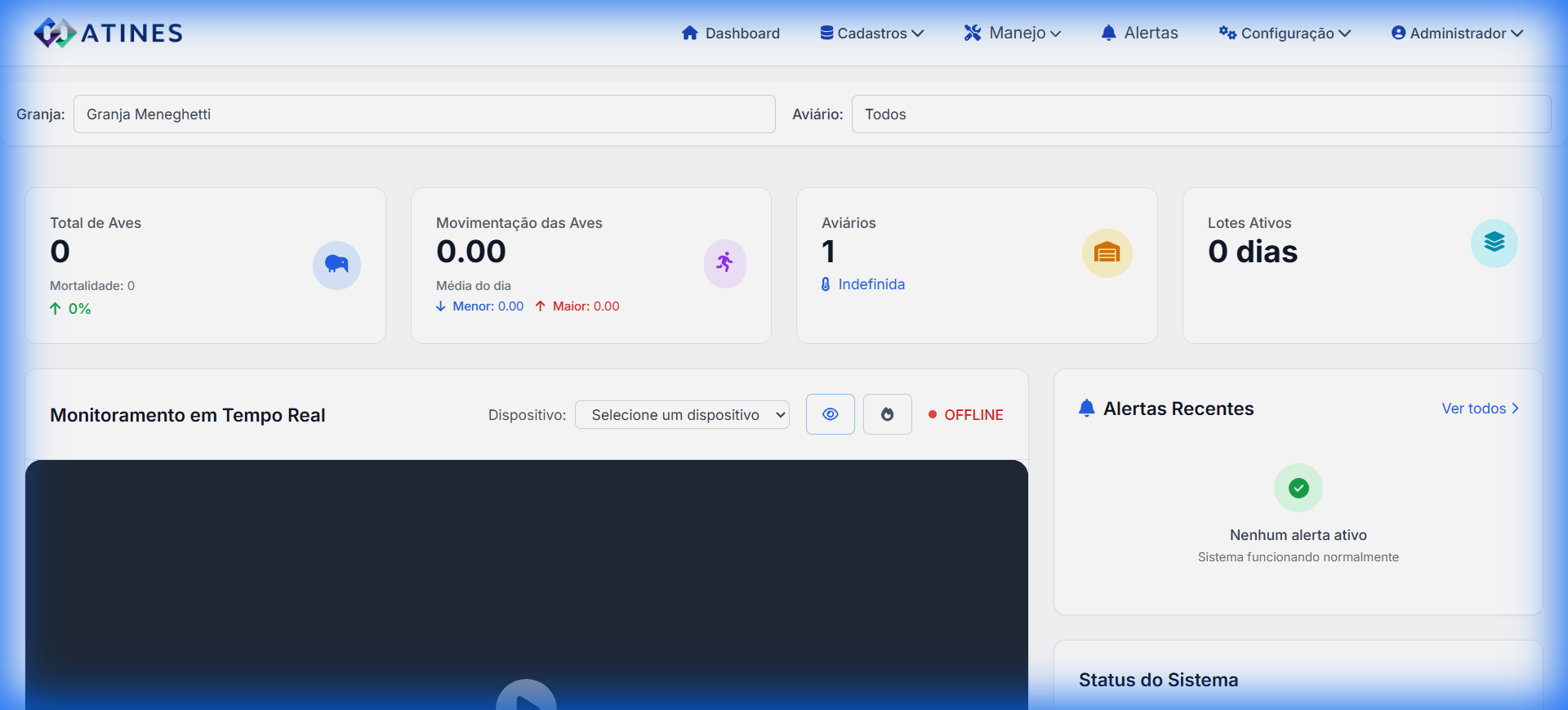1568x710 pixels.
Task: Toggle the eye visibility button
Action: [x=830, y=414]
